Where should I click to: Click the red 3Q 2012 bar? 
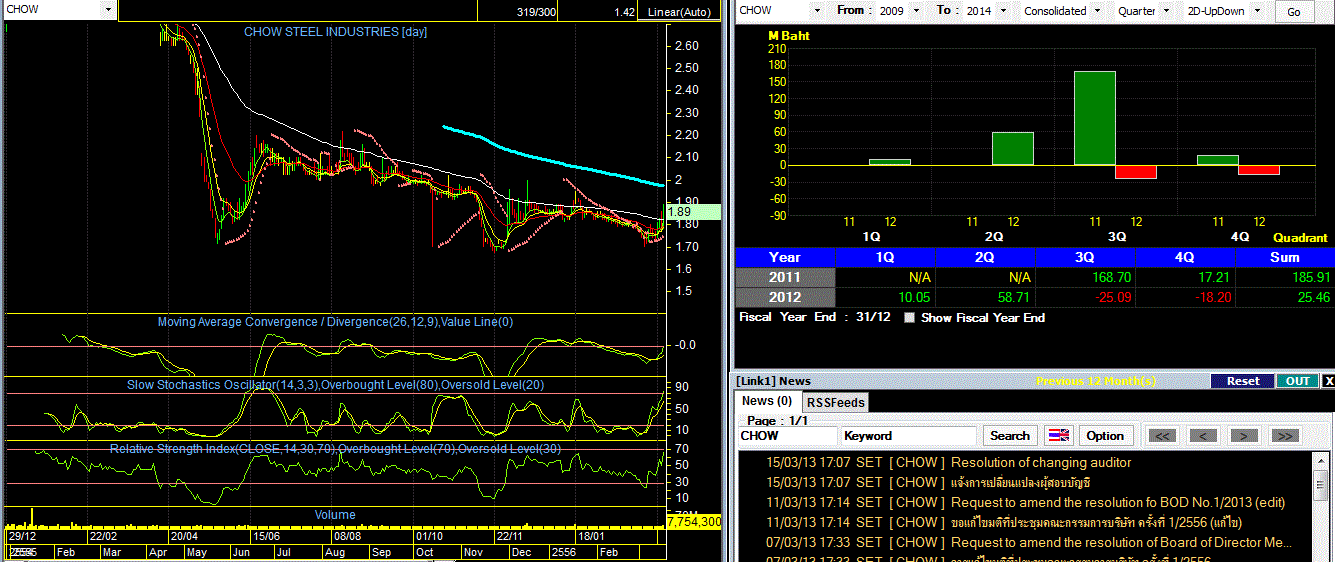point(1136,172)
